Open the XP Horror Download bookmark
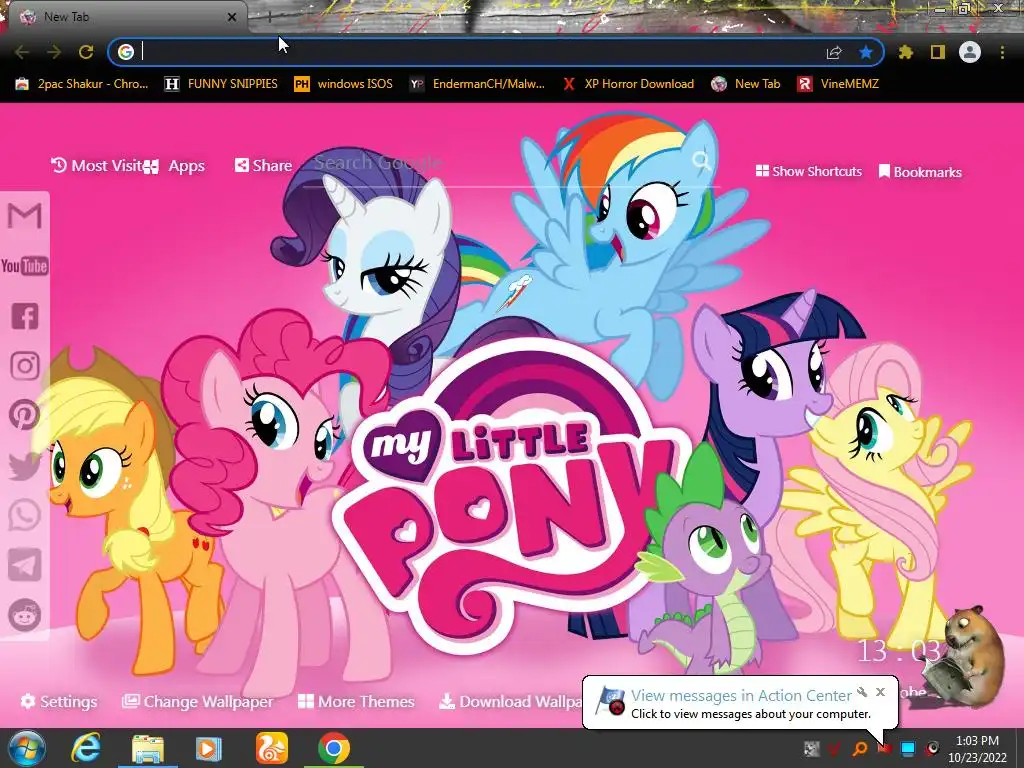This screenshot has width=1024, height=768. pos(628,84)
